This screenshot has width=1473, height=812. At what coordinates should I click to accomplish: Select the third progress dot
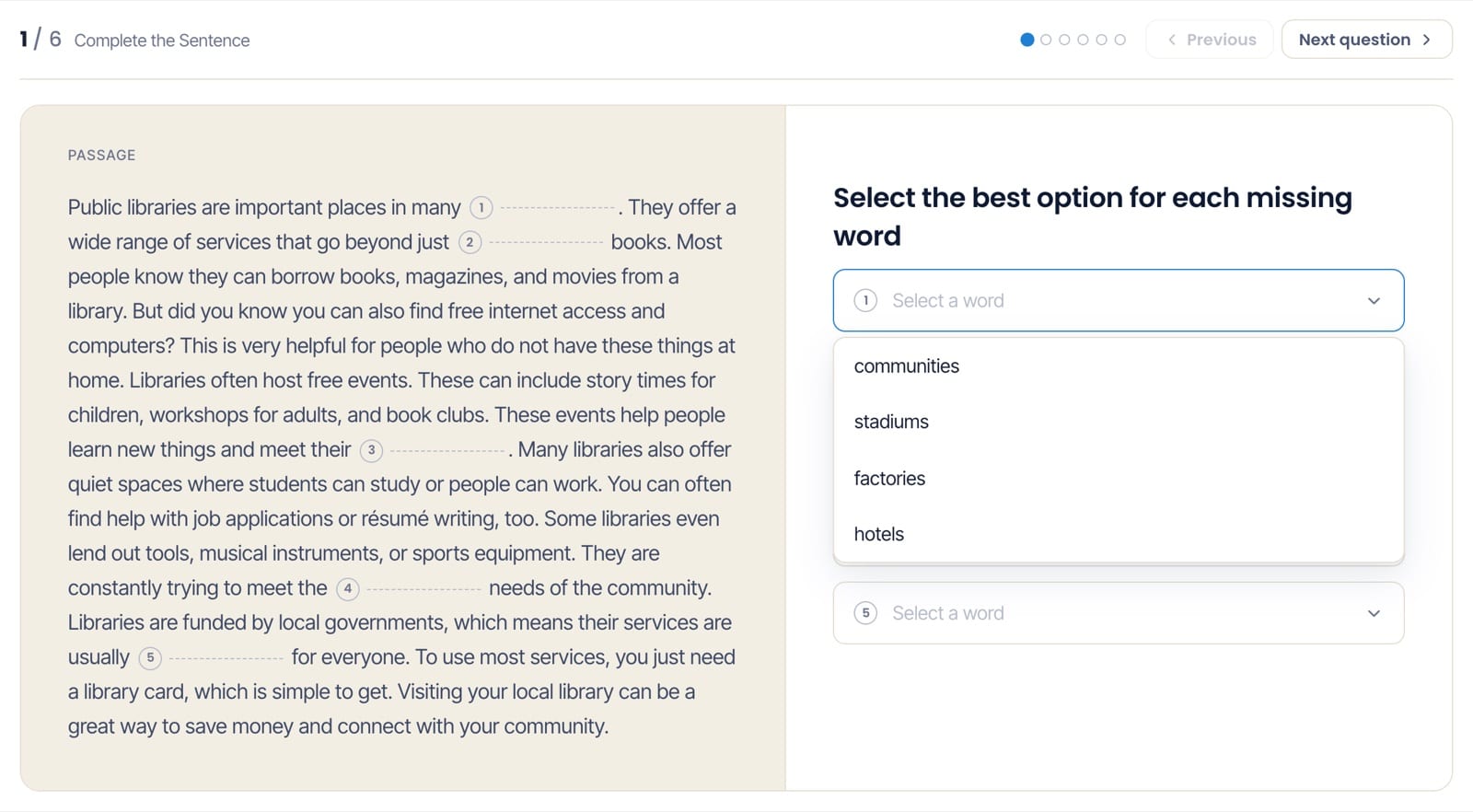click(1064, 40)
